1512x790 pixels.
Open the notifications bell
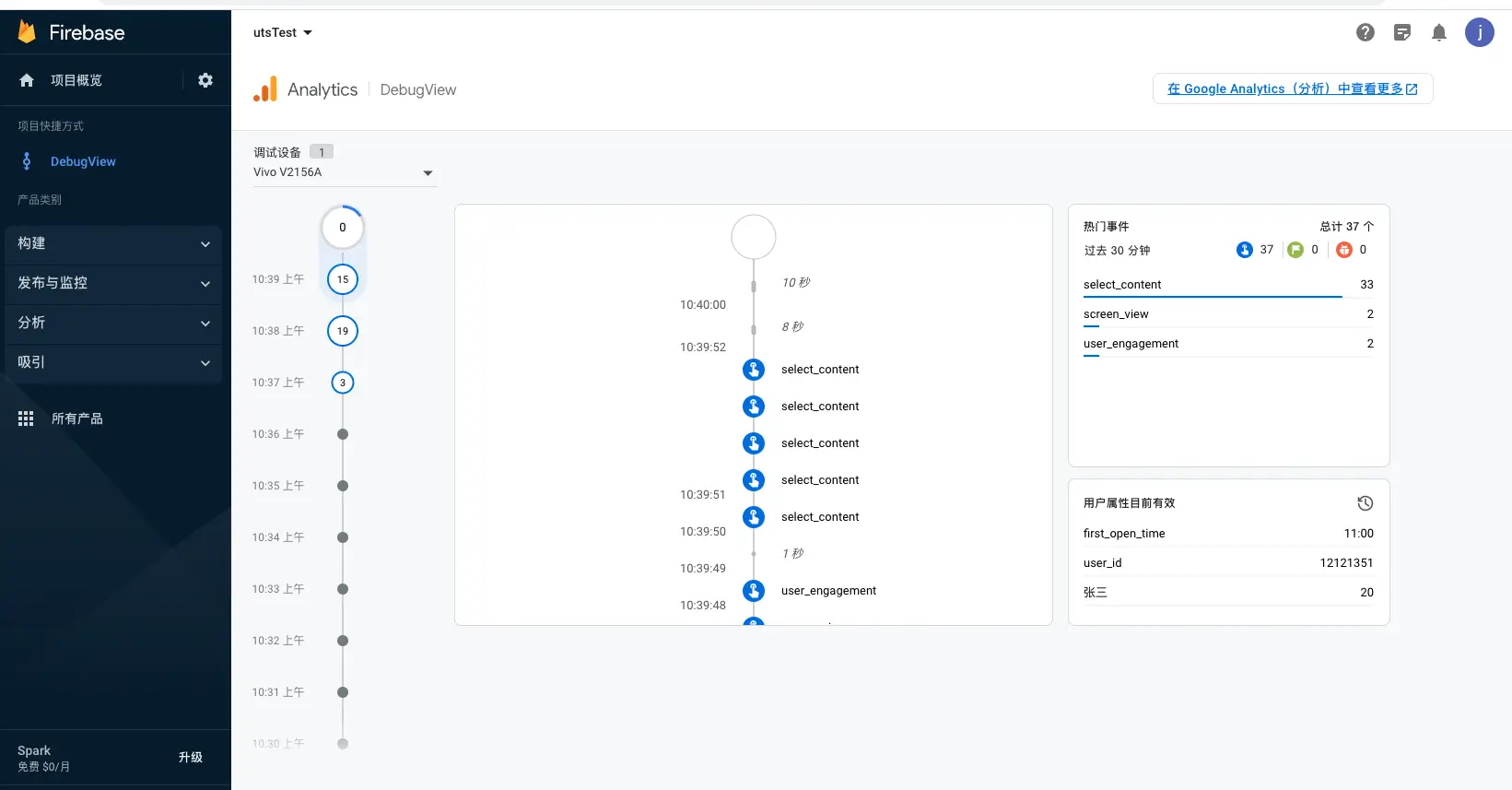click(x=1439, y=32)
